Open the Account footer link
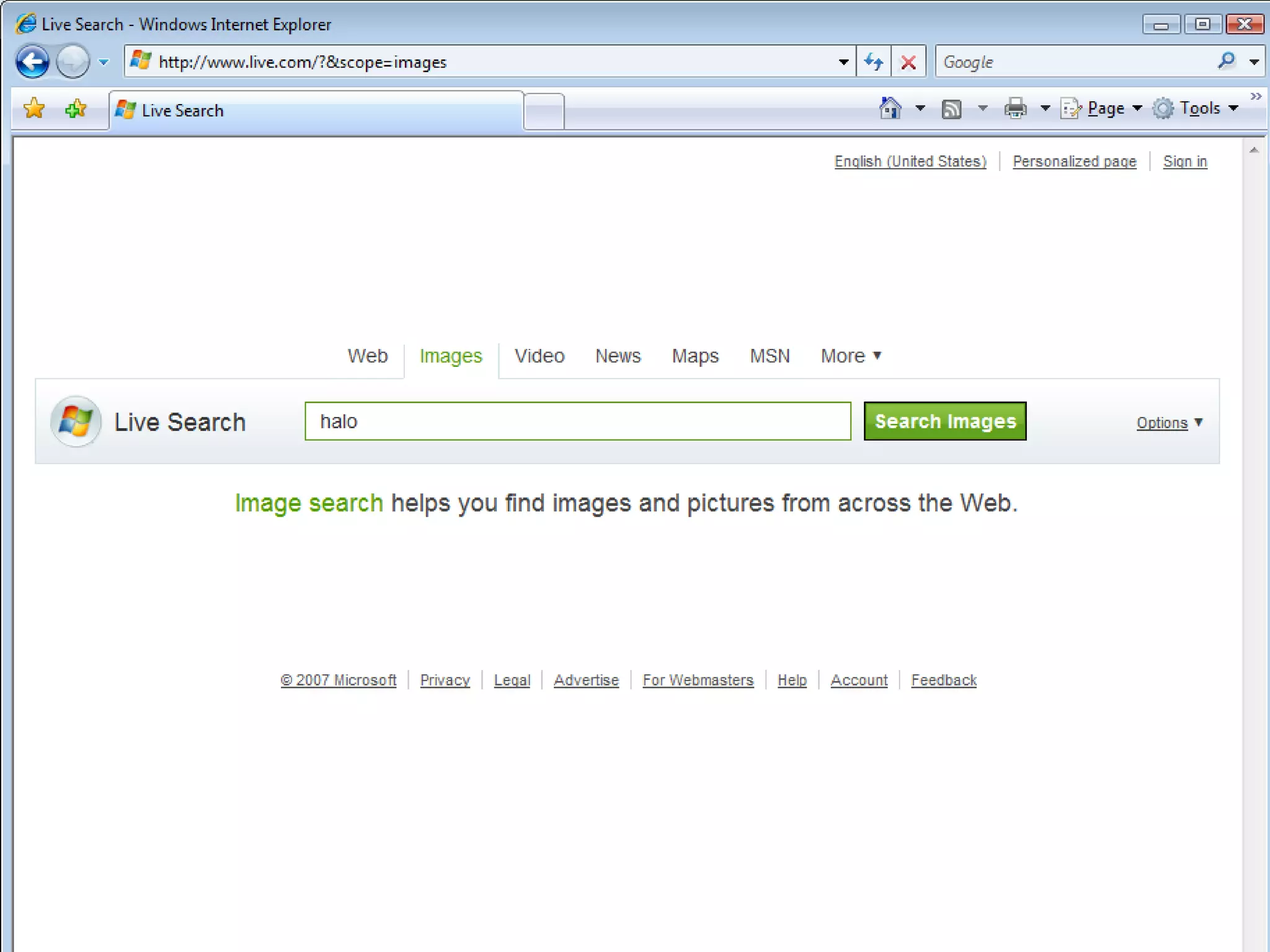1270x952 pixels. point(859,680)
